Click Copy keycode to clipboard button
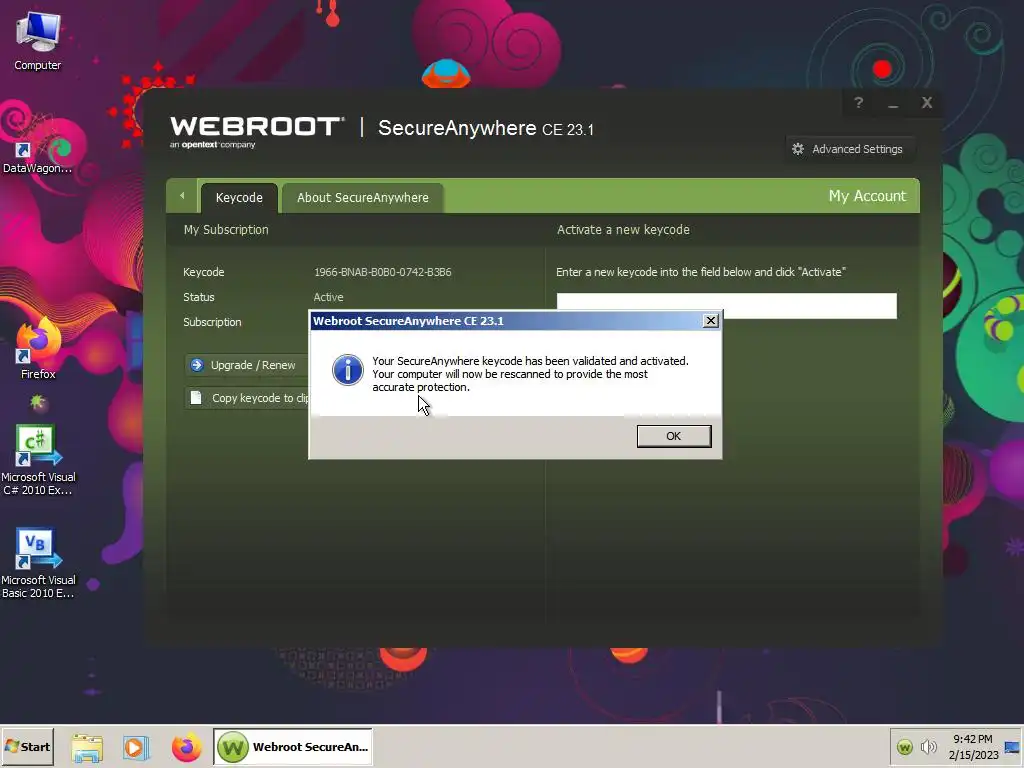 pos(247,398)
